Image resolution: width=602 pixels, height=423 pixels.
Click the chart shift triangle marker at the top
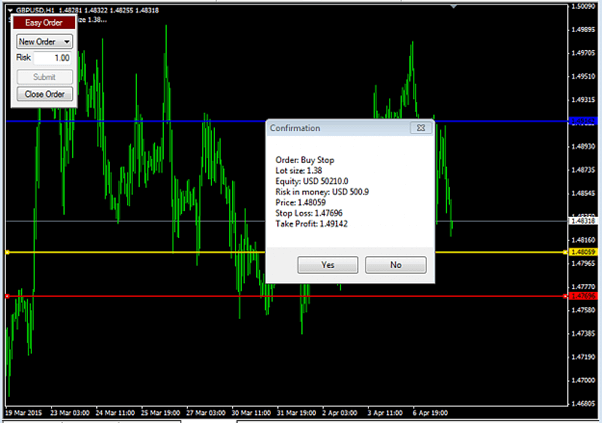click(x=453, y=7)
